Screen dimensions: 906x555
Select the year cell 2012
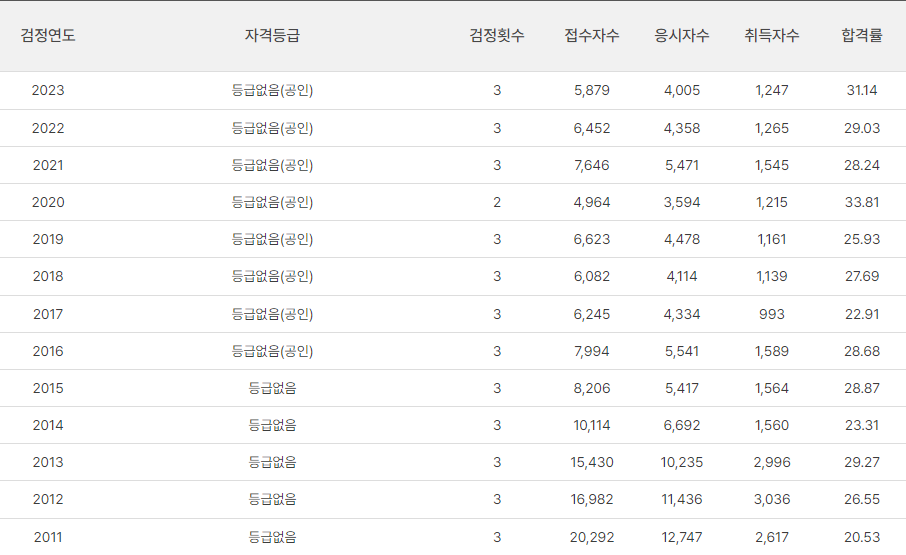48,499
